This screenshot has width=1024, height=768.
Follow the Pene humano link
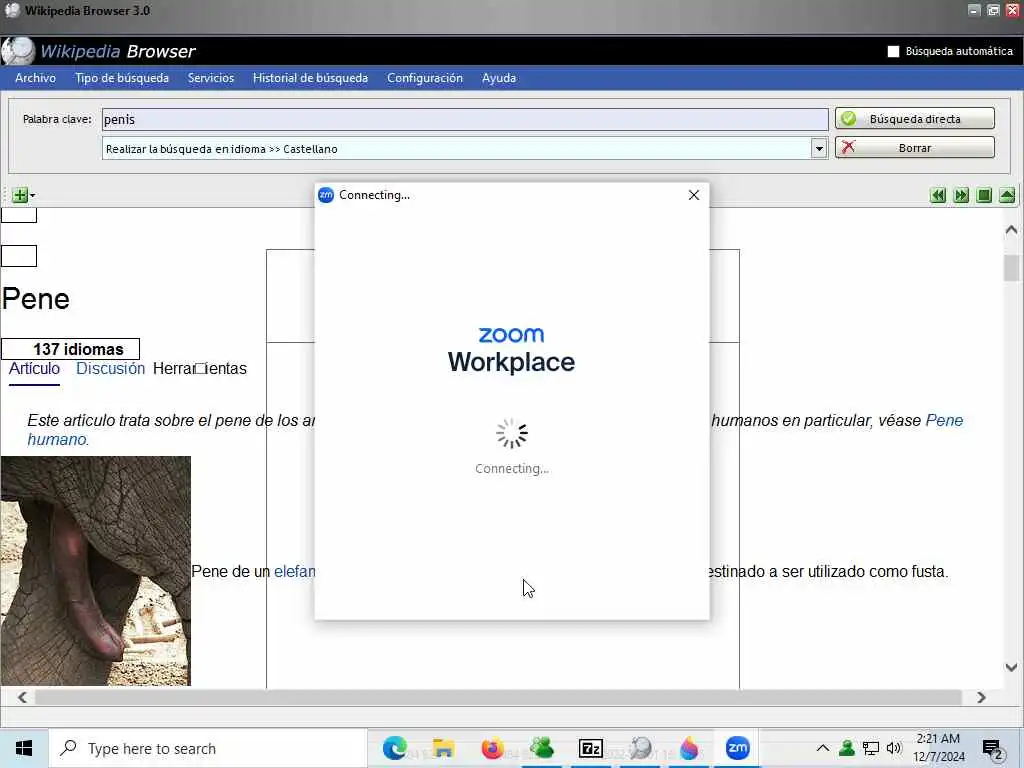944,420
